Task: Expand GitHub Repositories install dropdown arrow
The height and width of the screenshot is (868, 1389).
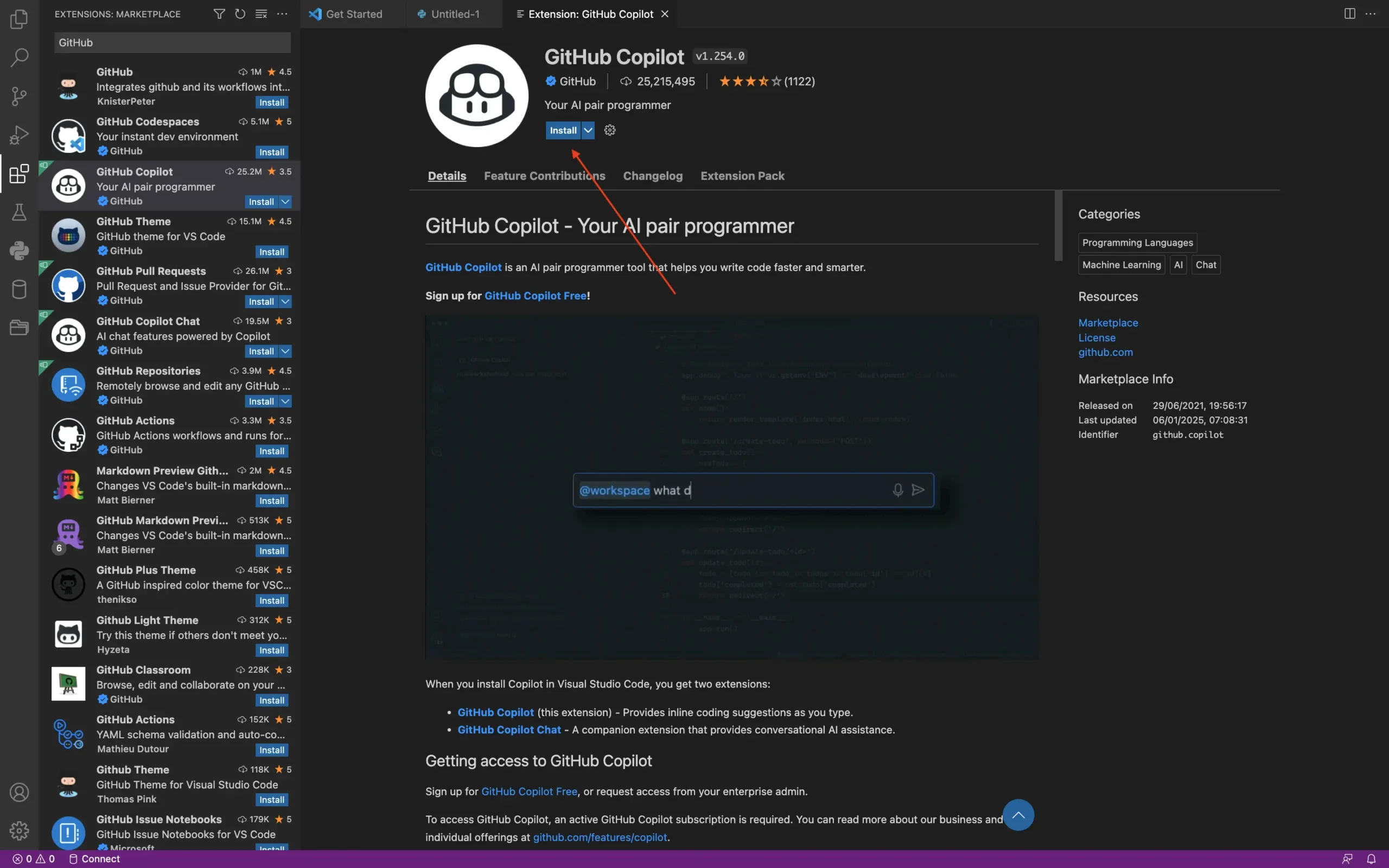Action: click(x=285, y=401)
